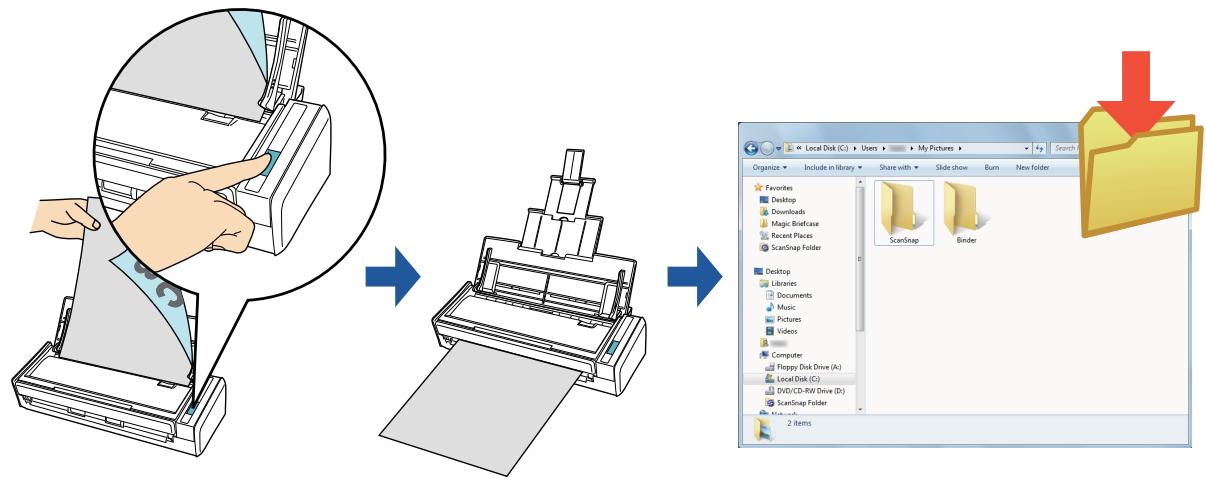Click the Explorer search box
The width and height of the screenshot is (1206, 479).
click(1064, 149)
